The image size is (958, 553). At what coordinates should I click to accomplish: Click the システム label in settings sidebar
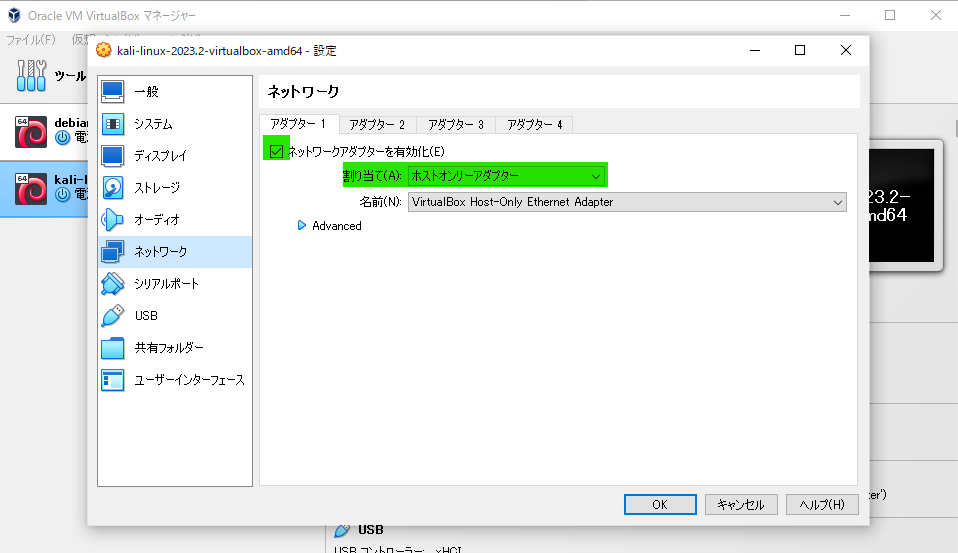coord(153,124)
